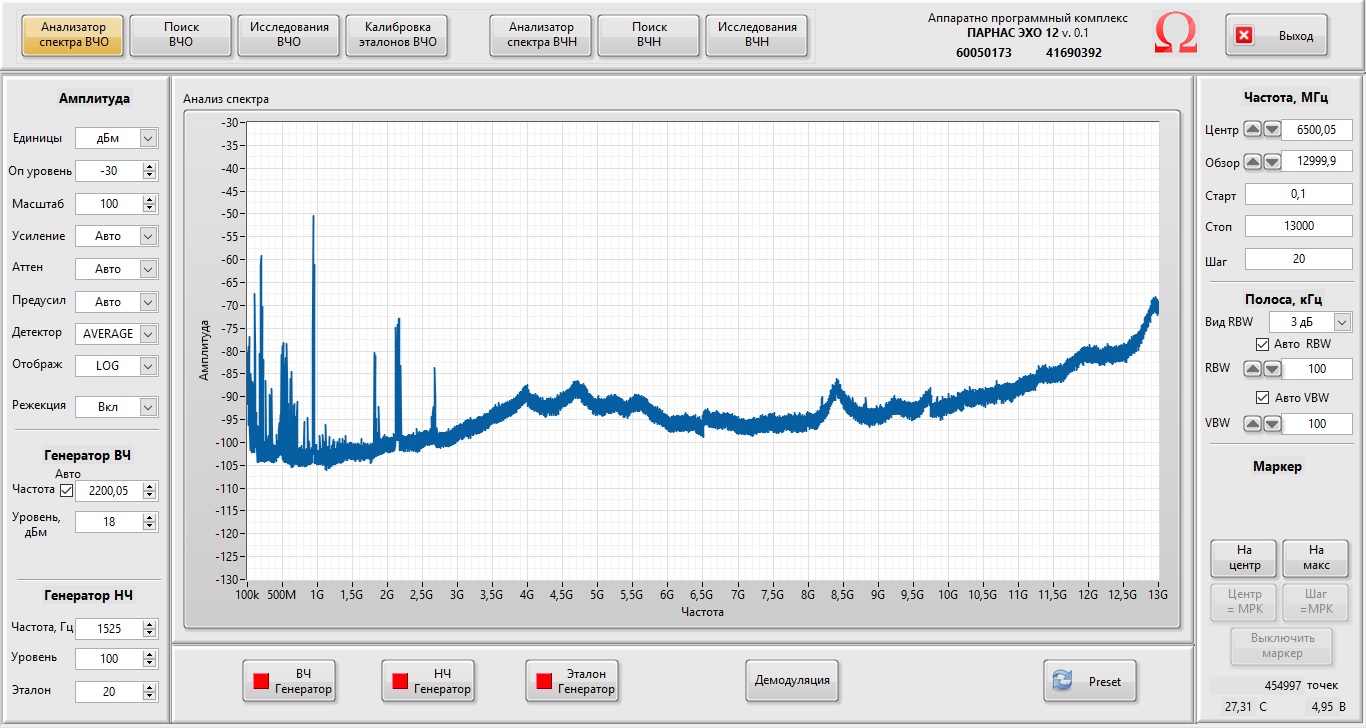The height and width of the screenshot is (728, 1366).
Task: Click the Оп уровень value field
Action: coord(109,171)
